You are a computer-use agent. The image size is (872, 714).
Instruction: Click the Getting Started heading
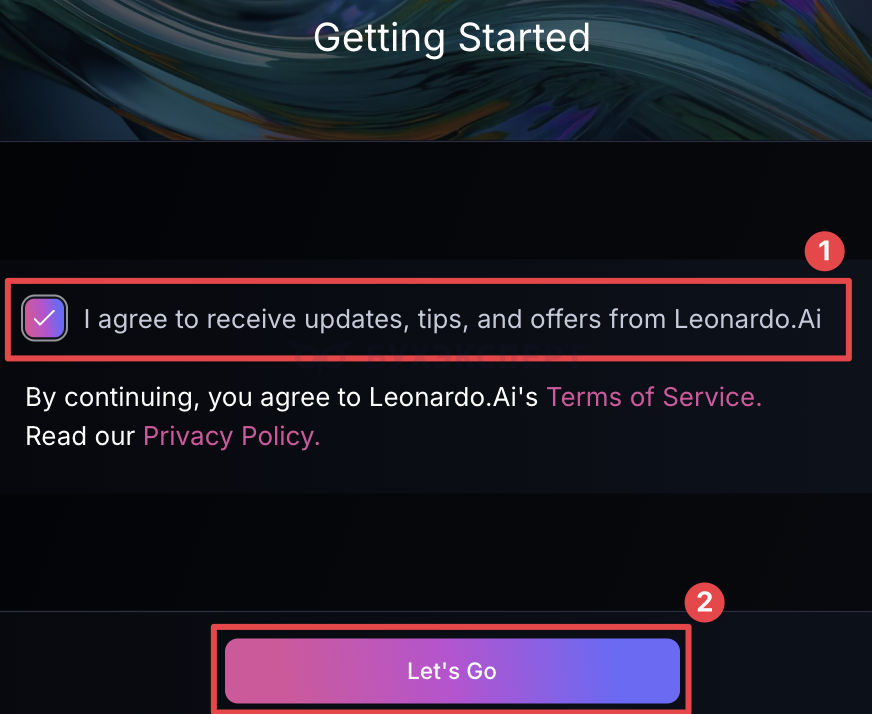point(452,38)
